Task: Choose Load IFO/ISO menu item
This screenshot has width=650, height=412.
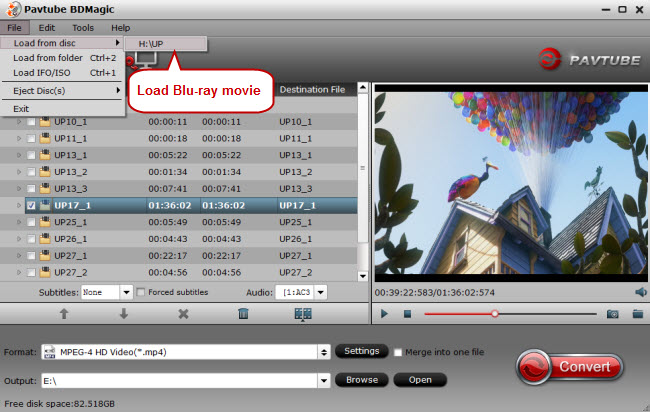Action: [x=62, y=73]
